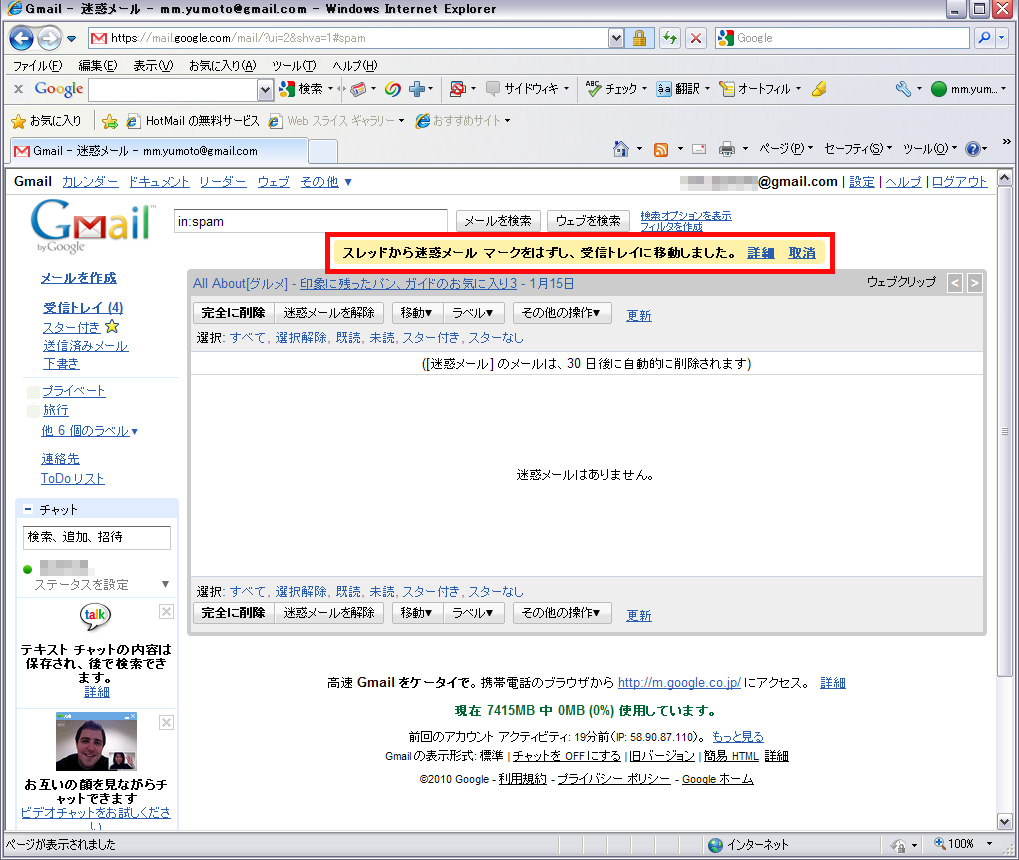Click ログアウト link

[x=959, y=182]
